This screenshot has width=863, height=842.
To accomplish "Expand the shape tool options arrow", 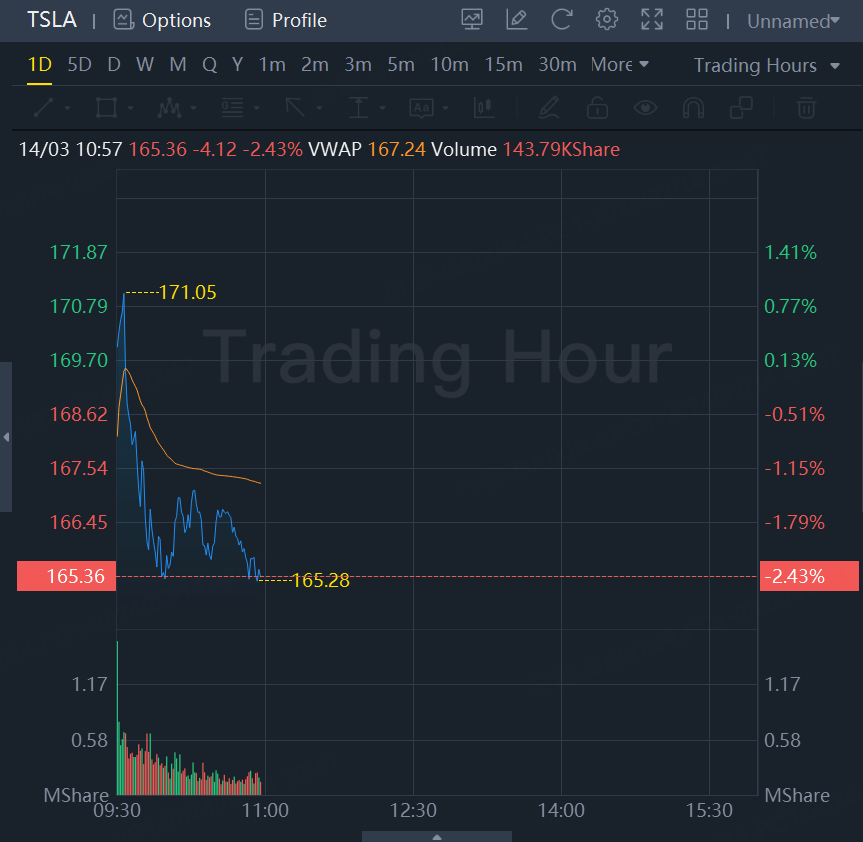I will 130,108.
